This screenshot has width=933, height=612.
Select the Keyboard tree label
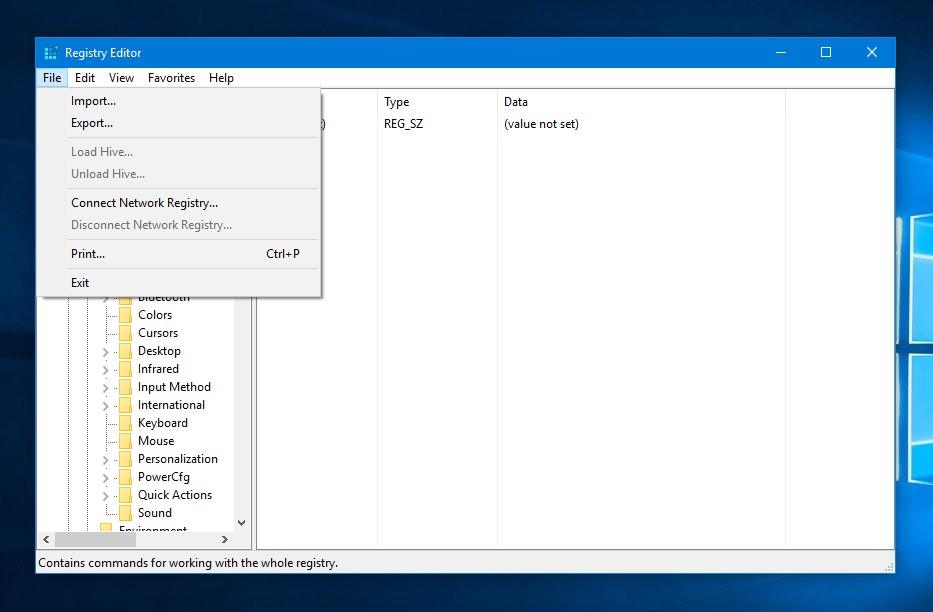tap(162, 423)
